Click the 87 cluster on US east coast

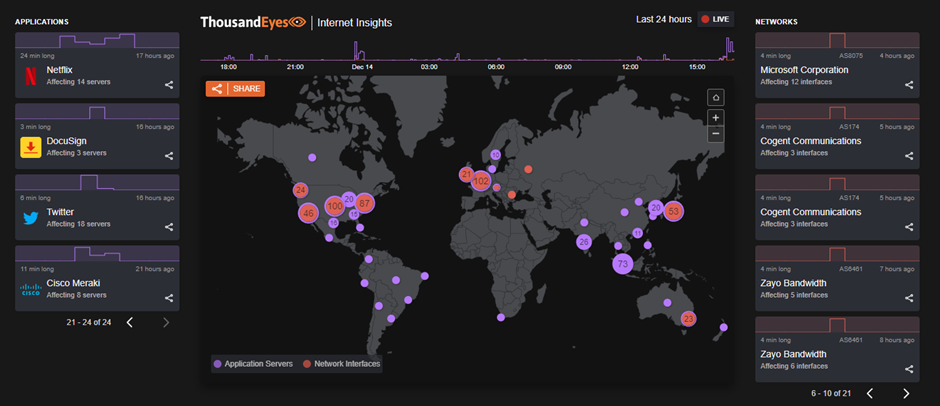point(364,203)
